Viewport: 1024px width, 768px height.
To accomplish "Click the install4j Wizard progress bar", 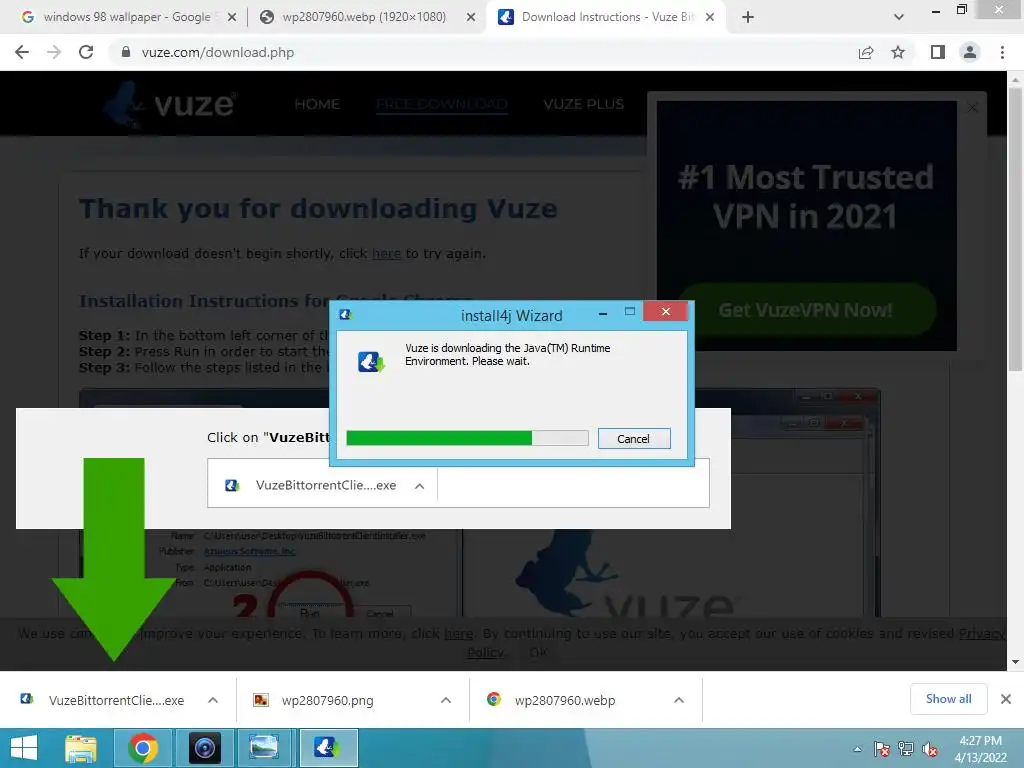I will 467,438.
